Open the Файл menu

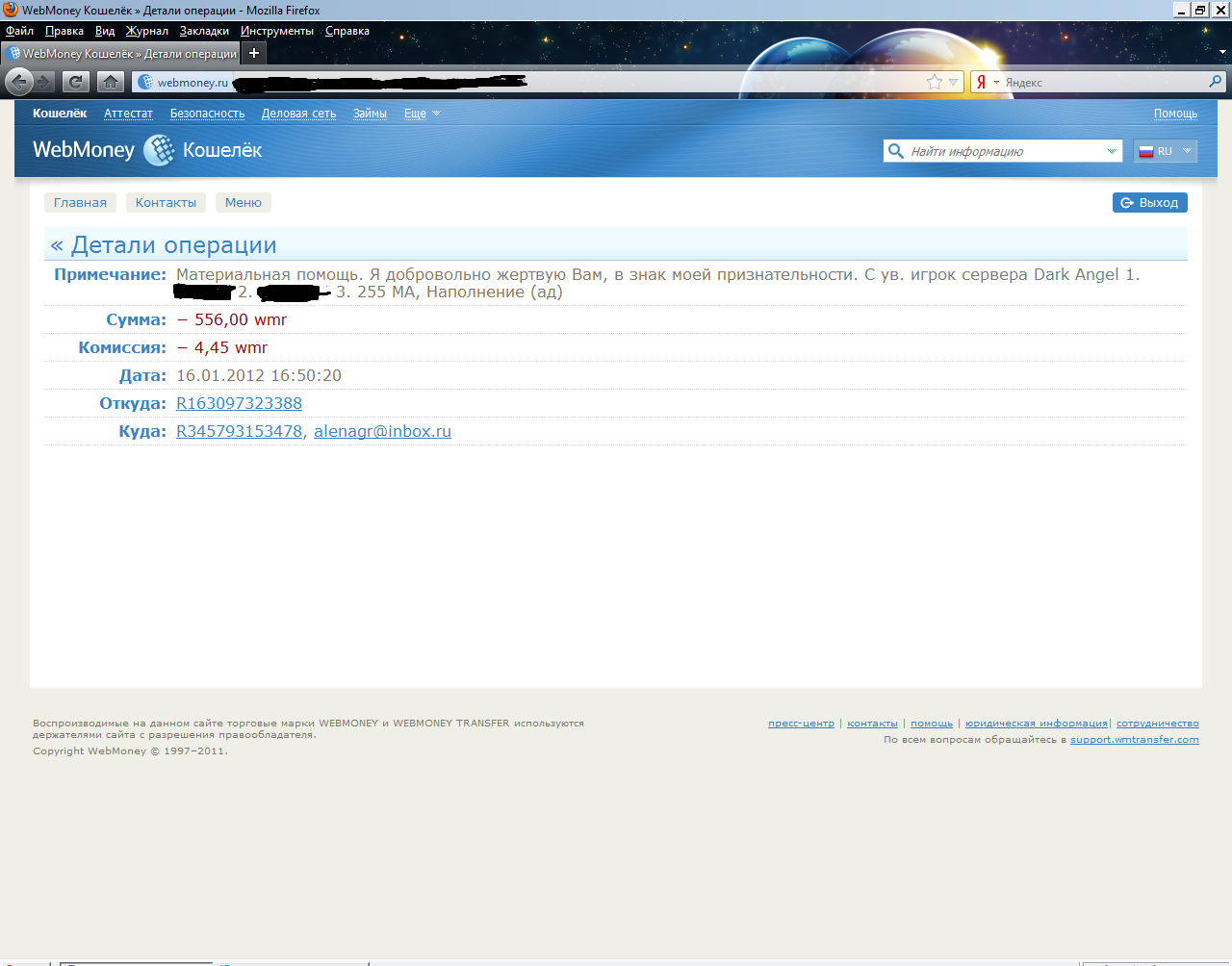(20, 31)
